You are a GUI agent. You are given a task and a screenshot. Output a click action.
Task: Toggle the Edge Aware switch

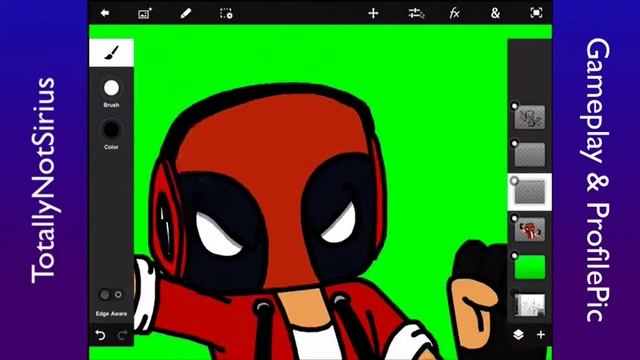click(x=111, y=294)
